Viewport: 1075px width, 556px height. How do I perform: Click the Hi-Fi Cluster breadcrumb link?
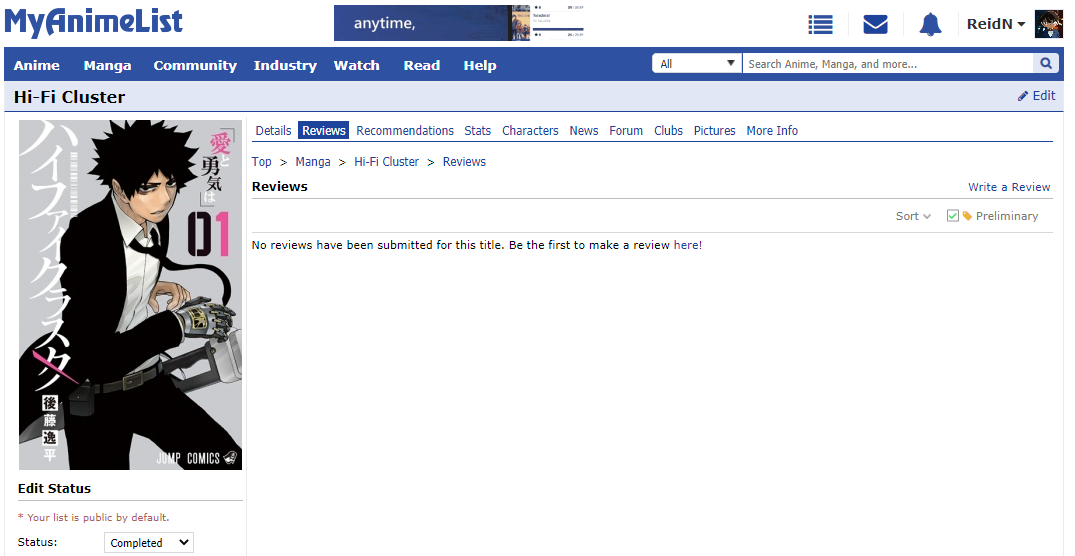coord(387,162)
